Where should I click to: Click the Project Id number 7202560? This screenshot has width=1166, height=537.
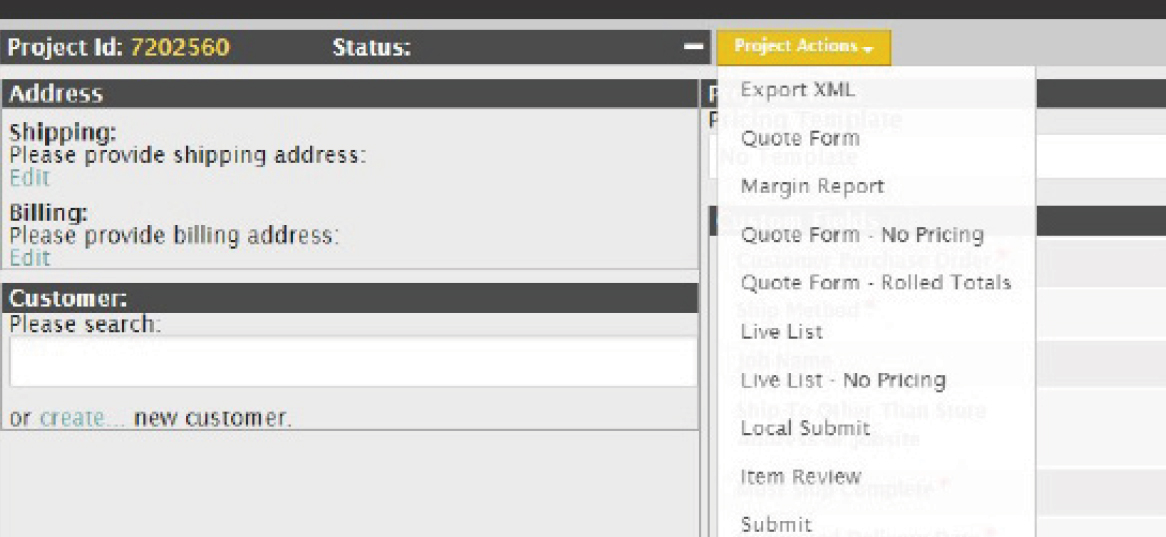point(179,47)
